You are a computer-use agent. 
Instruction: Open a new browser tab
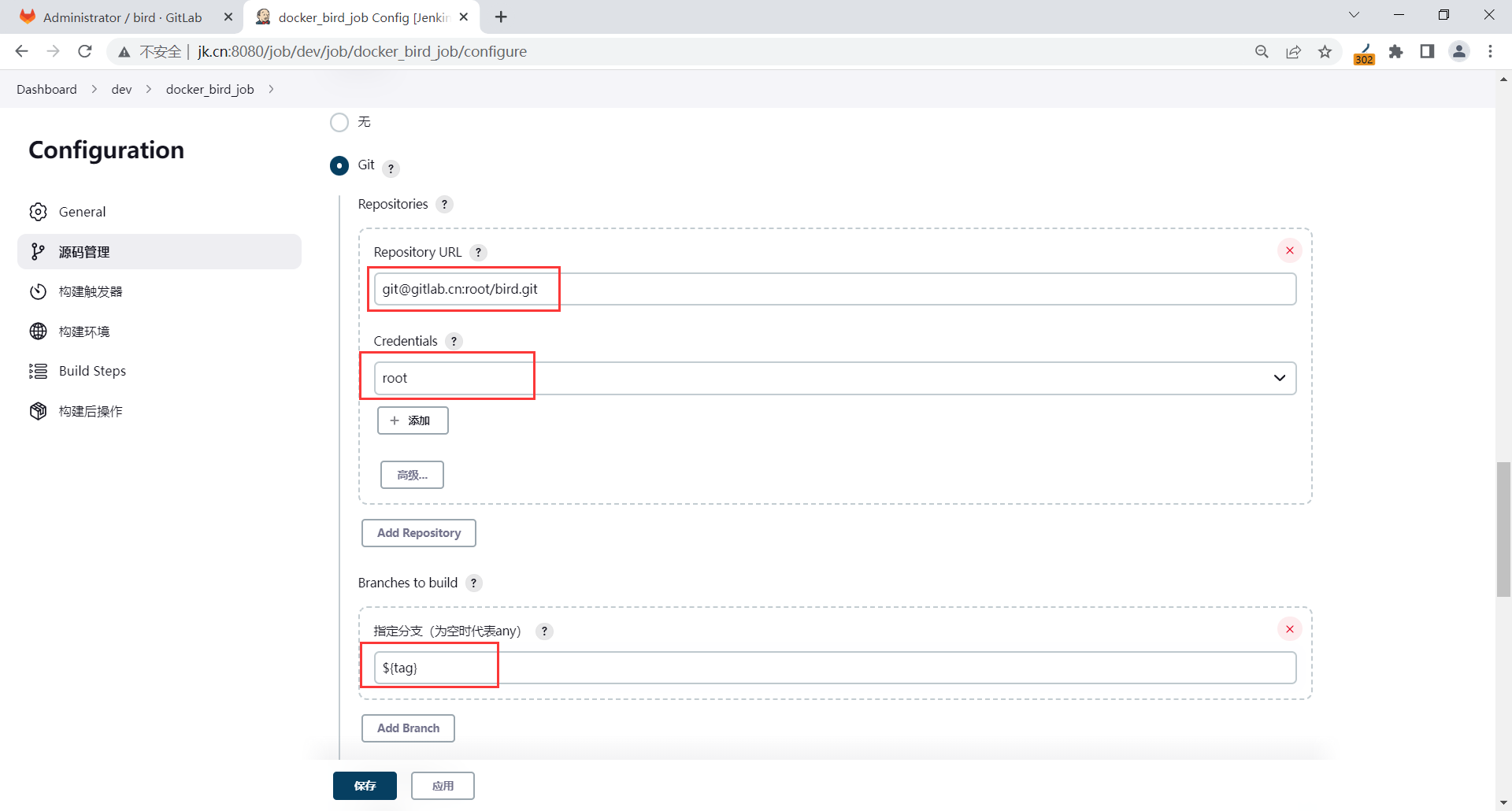coord(501,17)
